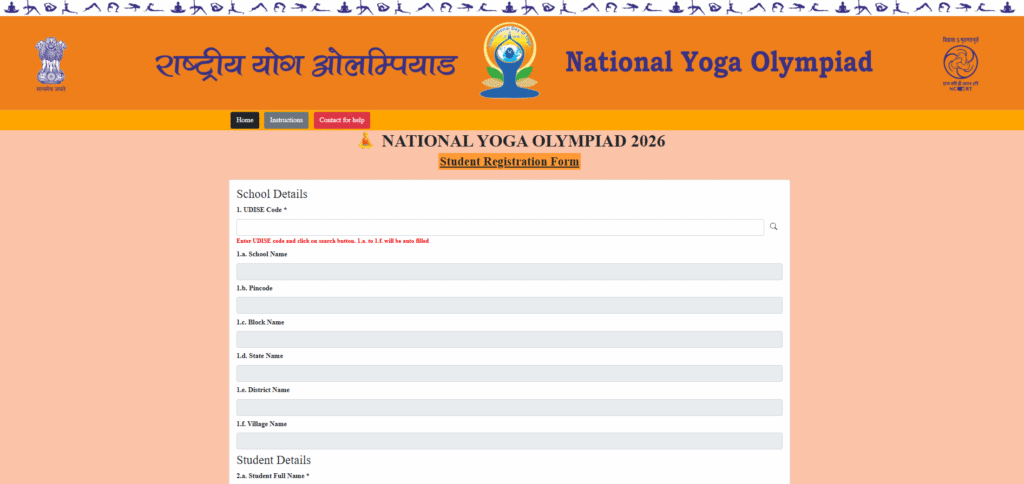Image resolution: width=1024 pixels, height=484 pixels.
Task: Click the '2.a. Student Full Name *' label
Action: coord(273,476)
